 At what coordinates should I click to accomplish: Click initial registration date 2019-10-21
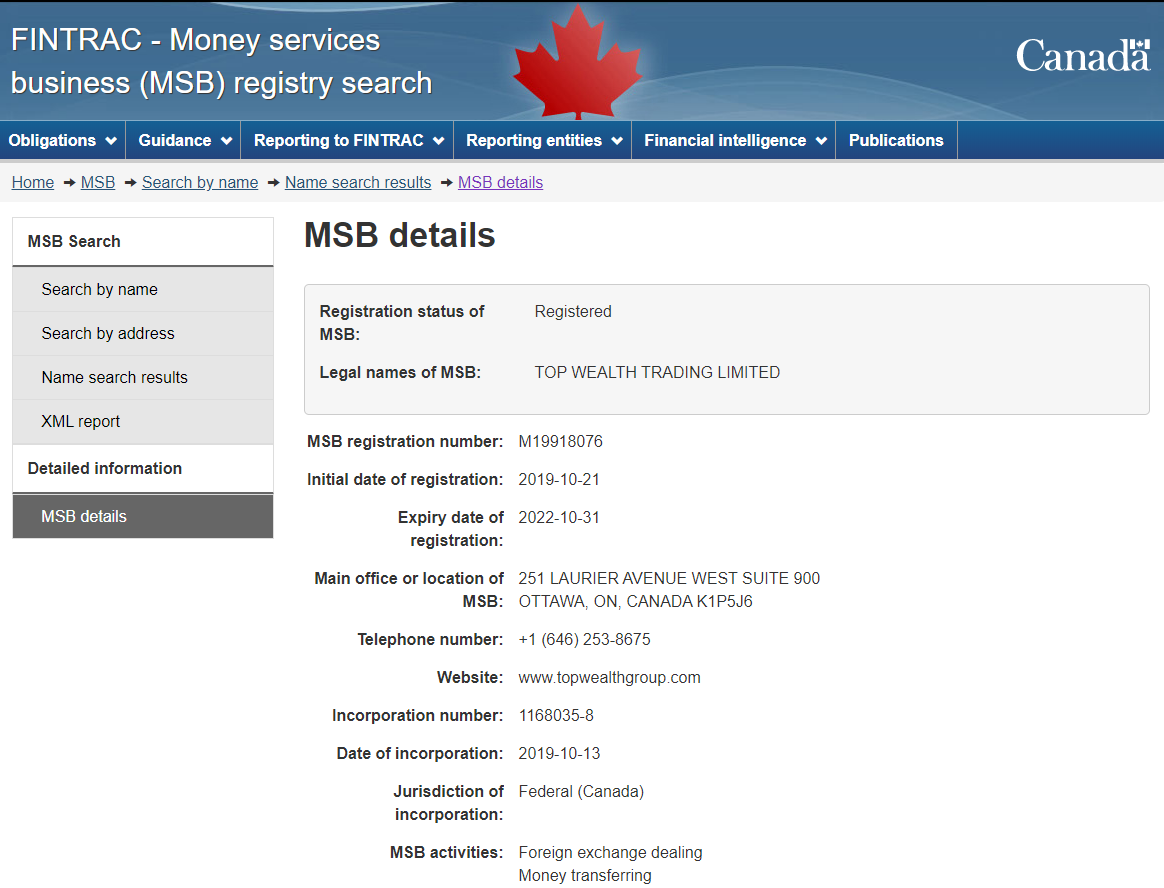(x=559, y=480)
